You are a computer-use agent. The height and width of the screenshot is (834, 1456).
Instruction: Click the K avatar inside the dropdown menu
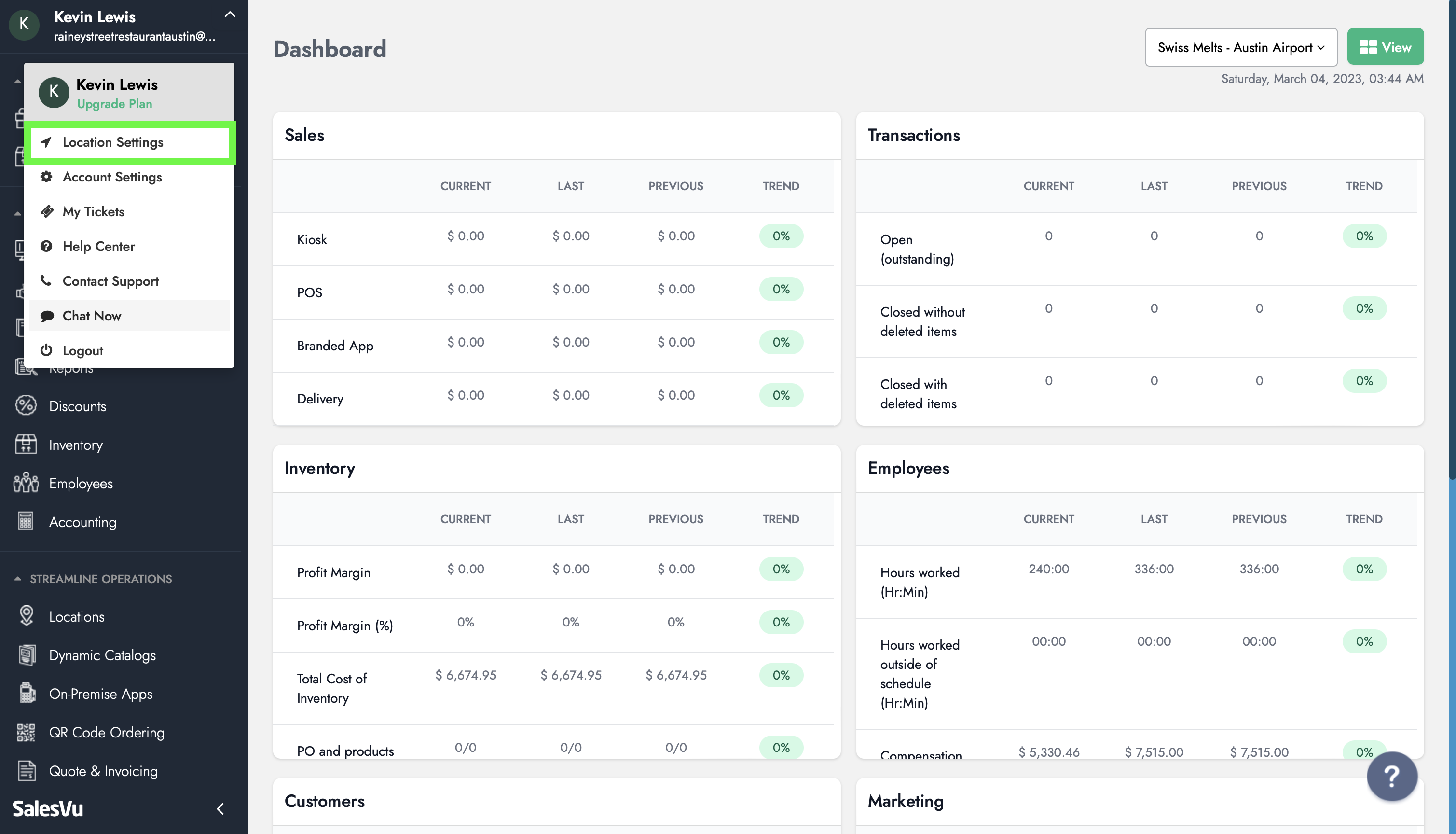54,92
